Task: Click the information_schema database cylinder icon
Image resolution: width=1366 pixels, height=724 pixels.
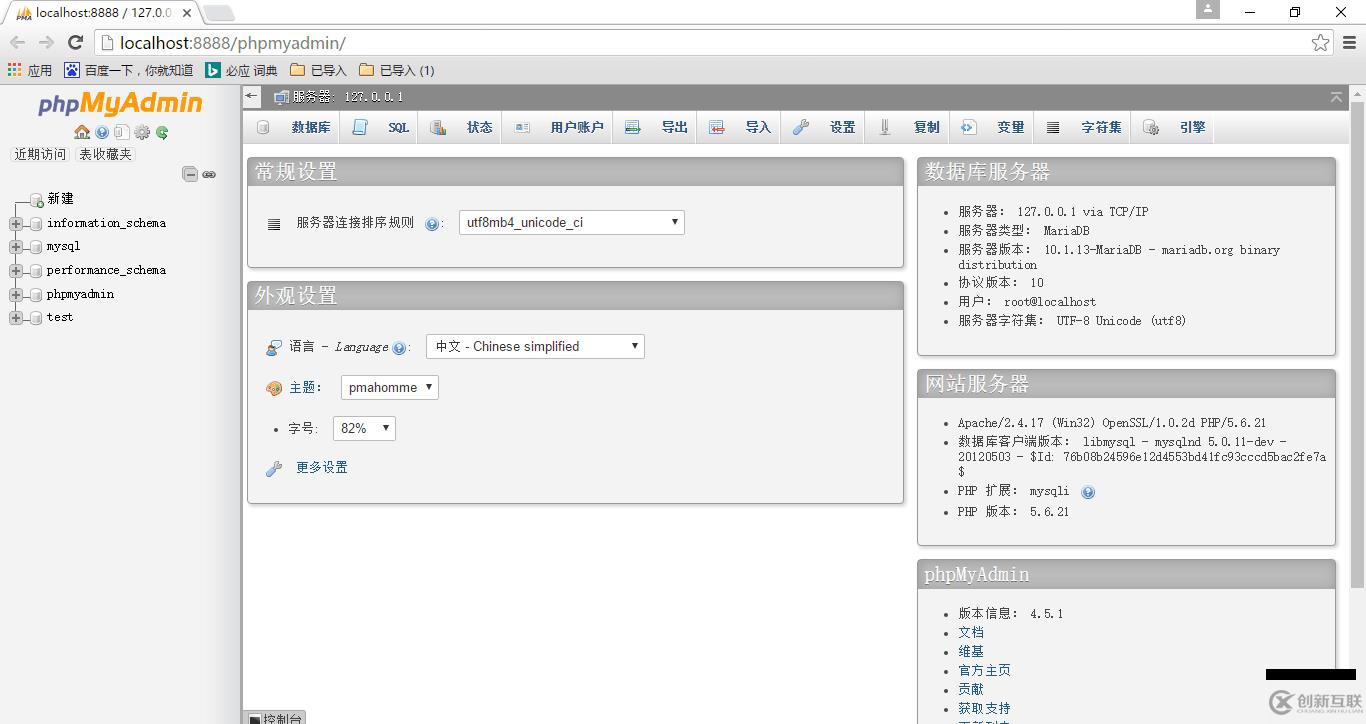Action: tap(36, 224)
